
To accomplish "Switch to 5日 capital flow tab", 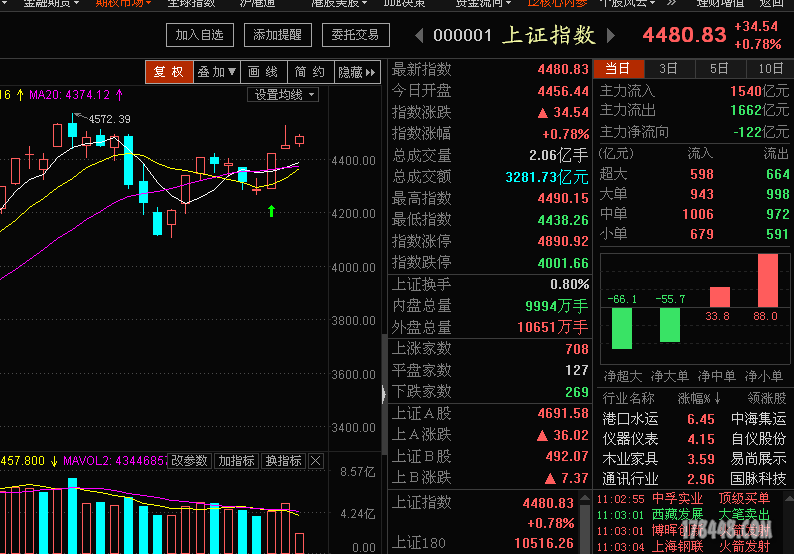I will tap(720, 68).
